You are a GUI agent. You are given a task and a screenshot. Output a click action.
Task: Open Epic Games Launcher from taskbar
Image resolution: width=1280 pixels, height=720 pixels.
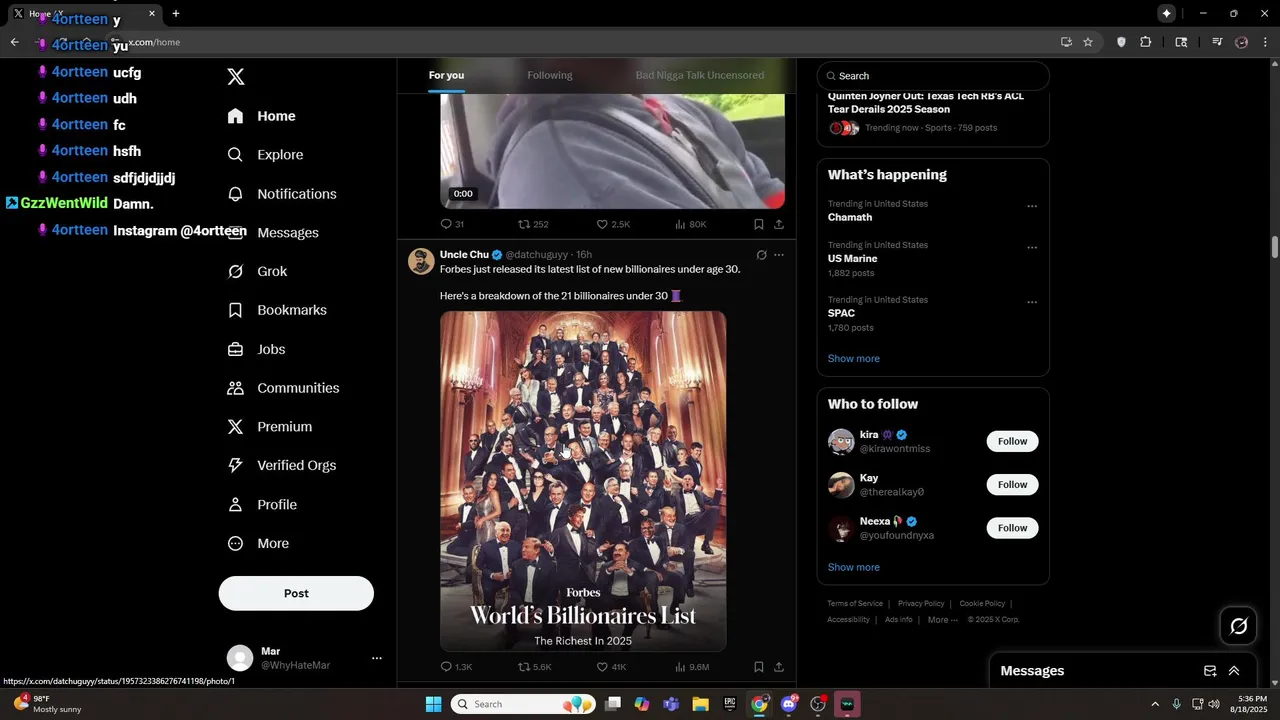(730, 704)
